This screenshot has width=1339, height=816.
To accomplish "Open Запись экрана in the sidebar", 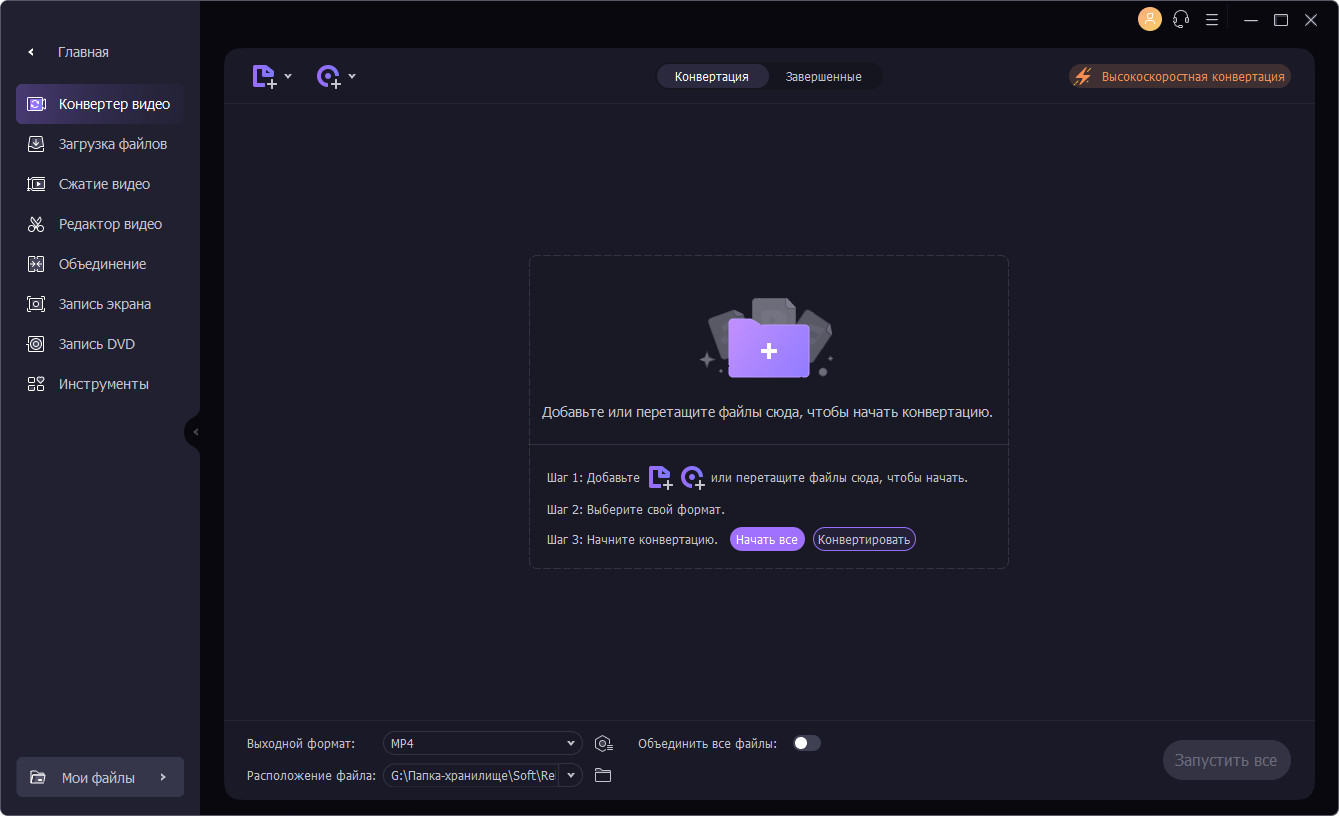I will (100, 304).
